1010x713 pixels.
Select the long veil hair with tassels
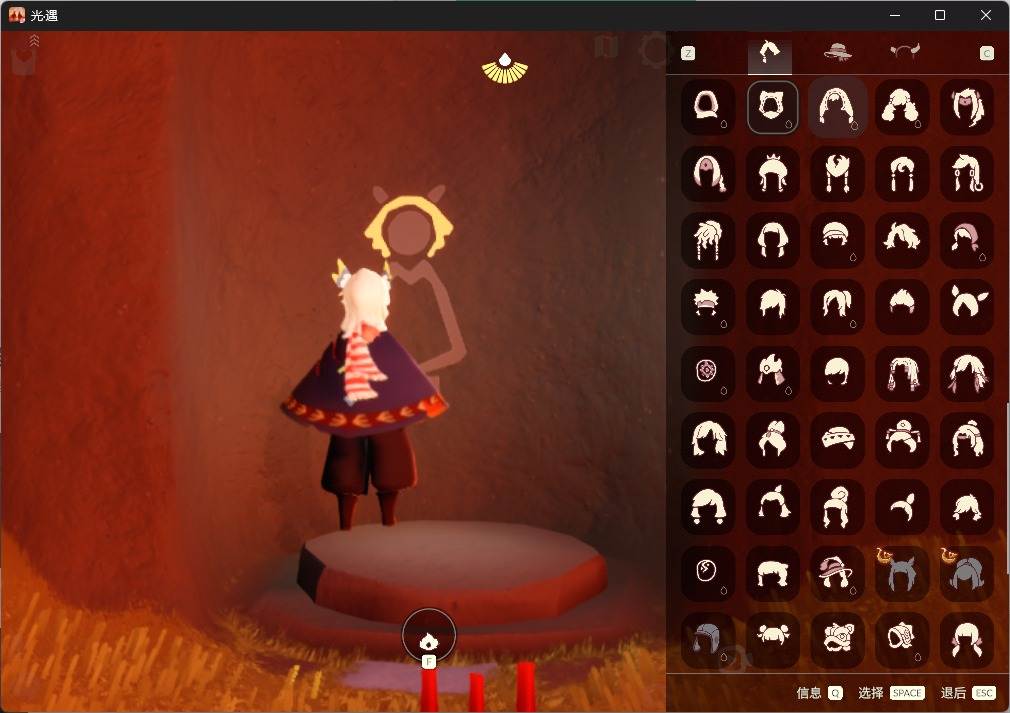(837, 107)
